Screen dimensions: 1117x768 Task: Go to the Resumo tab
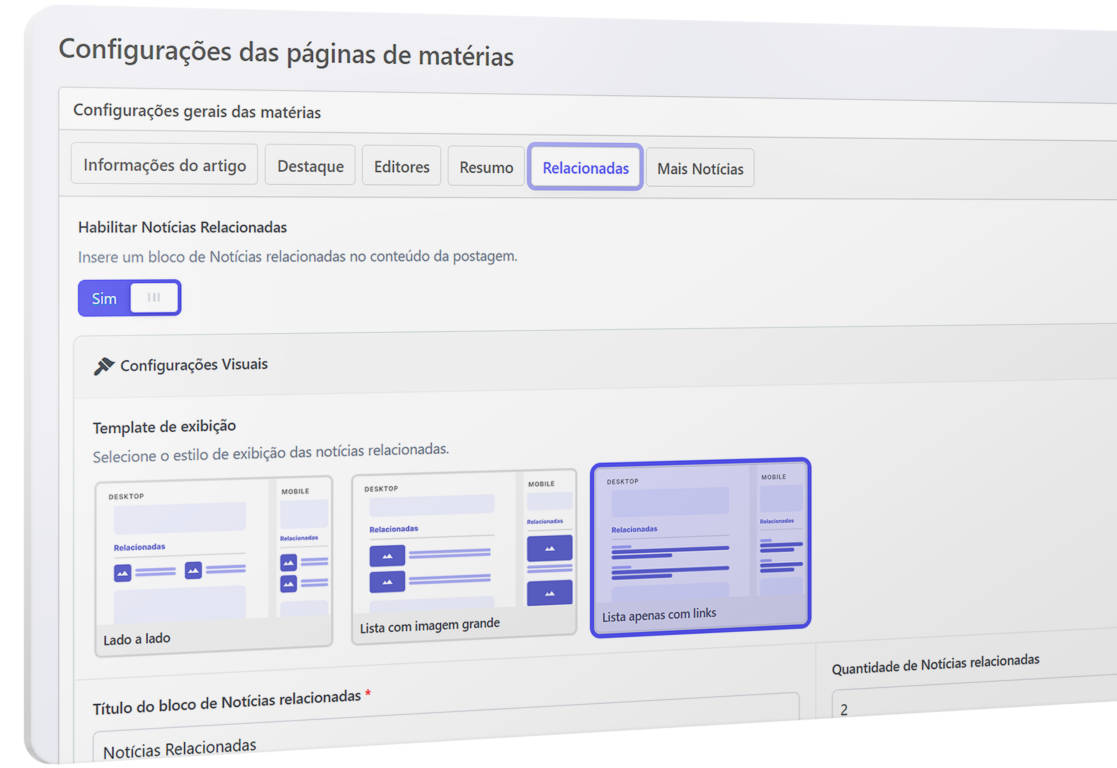(486, 167)
